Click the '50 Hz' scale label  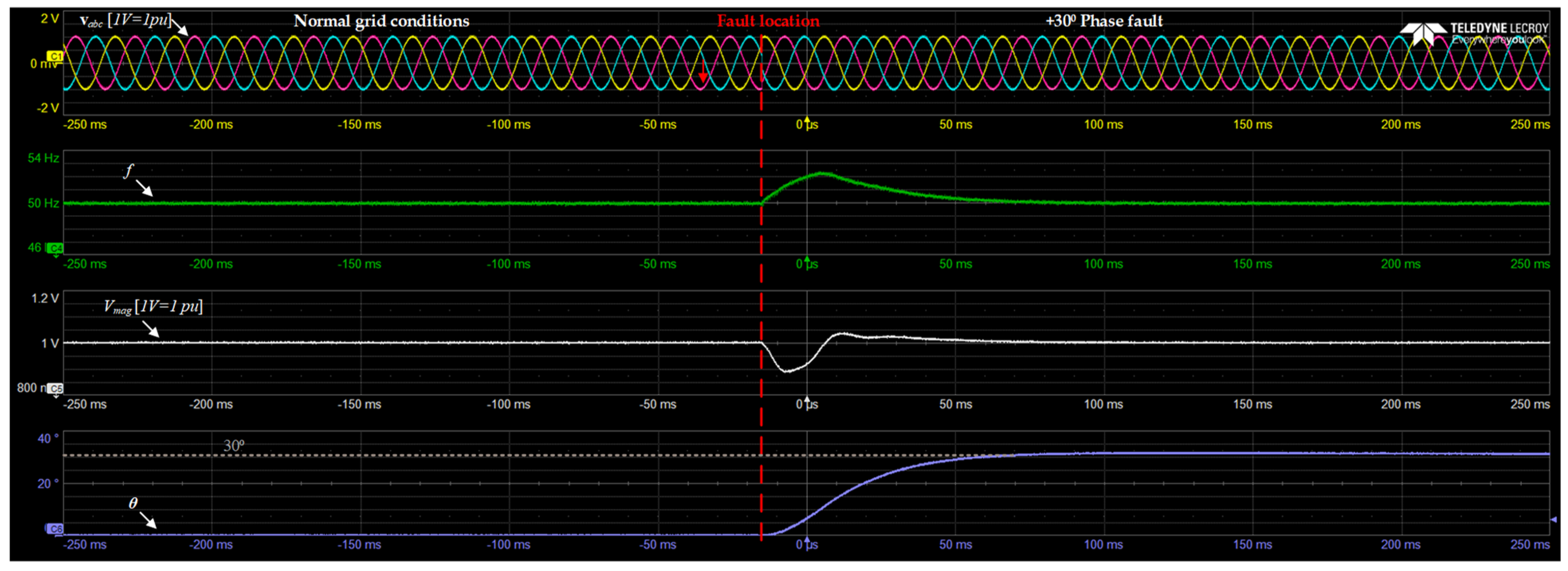43,203
